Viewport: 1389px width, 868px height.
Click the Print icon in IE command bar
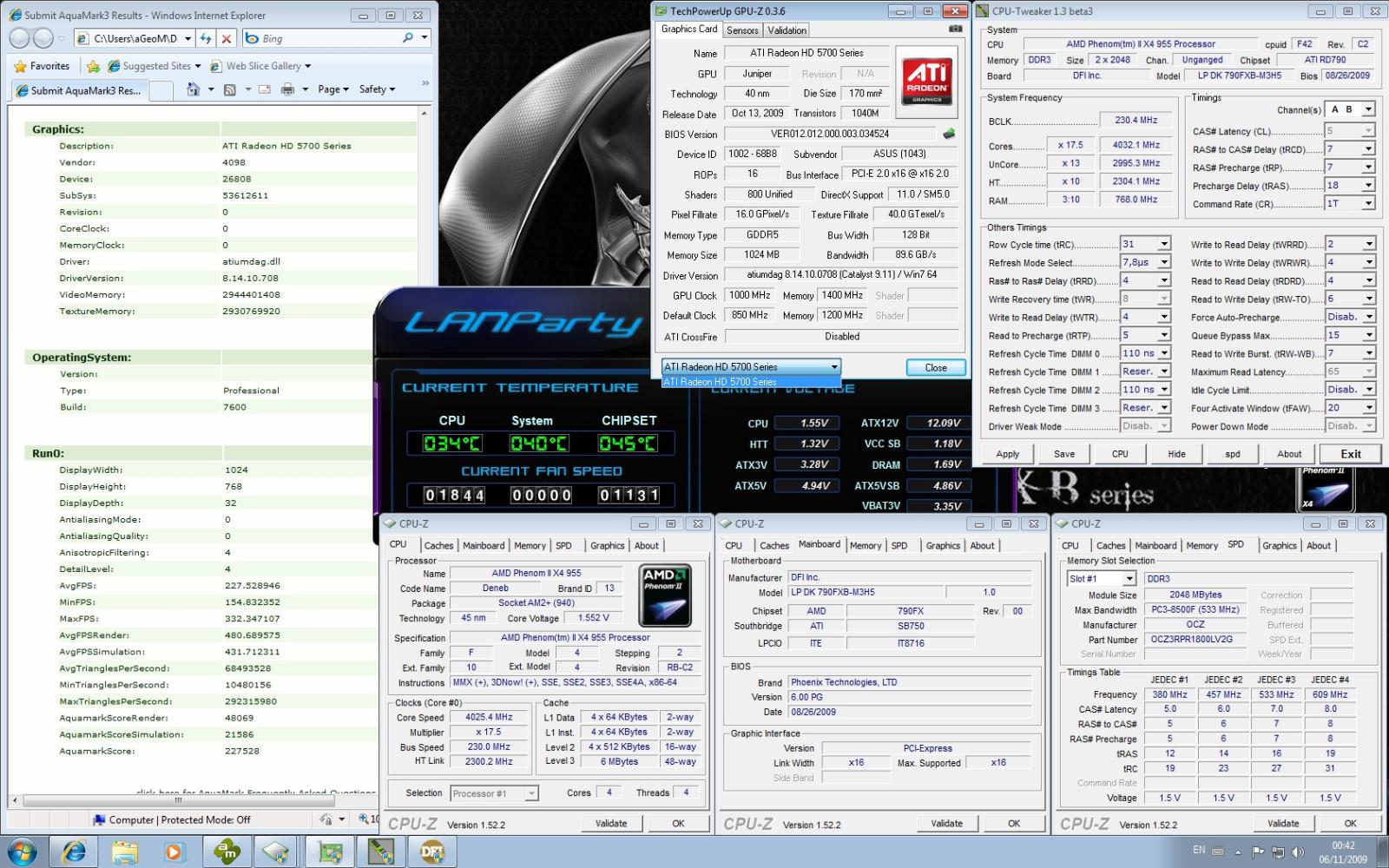[x=287, y=89]
